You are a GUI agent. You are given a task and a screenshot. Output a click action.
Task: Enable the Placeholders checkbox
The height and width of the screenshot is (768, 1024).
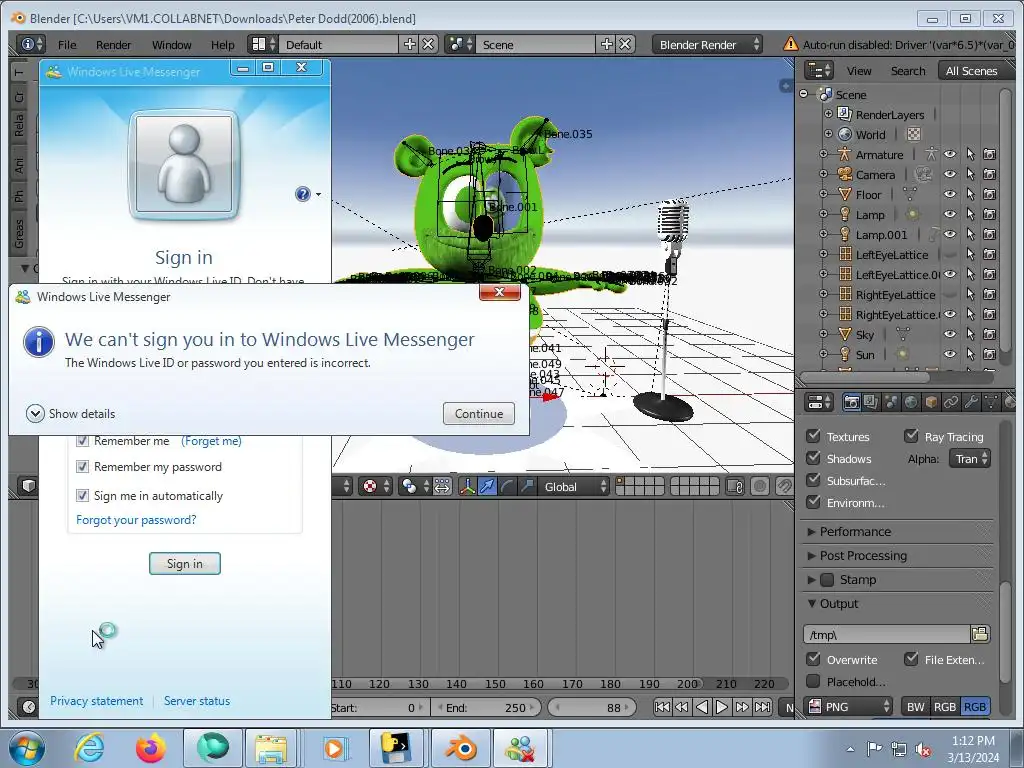tap(813, 681)
